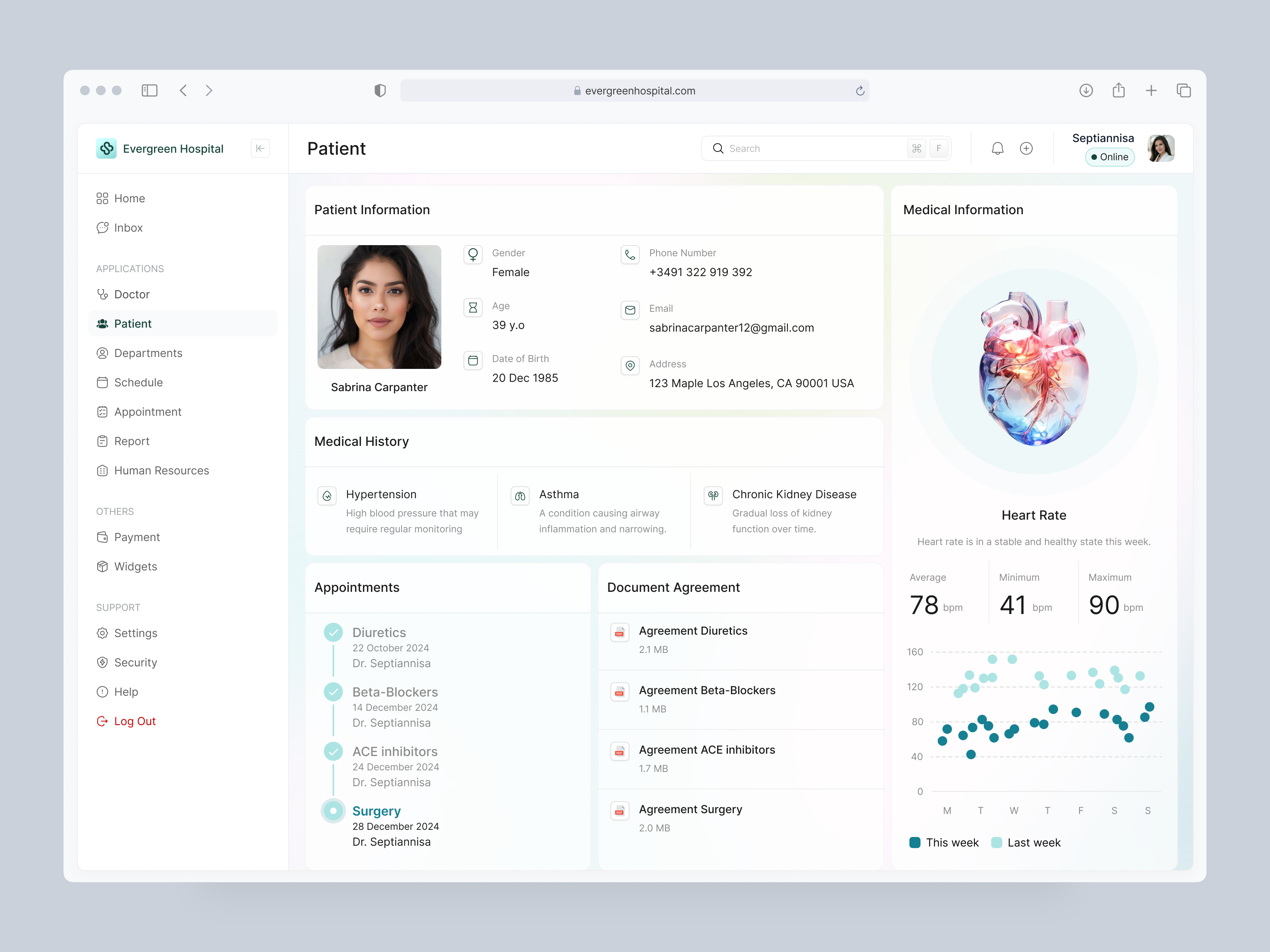Open the Schedule calendar icon
Viewport: 1270px width, 952px height.
[103, 382]
